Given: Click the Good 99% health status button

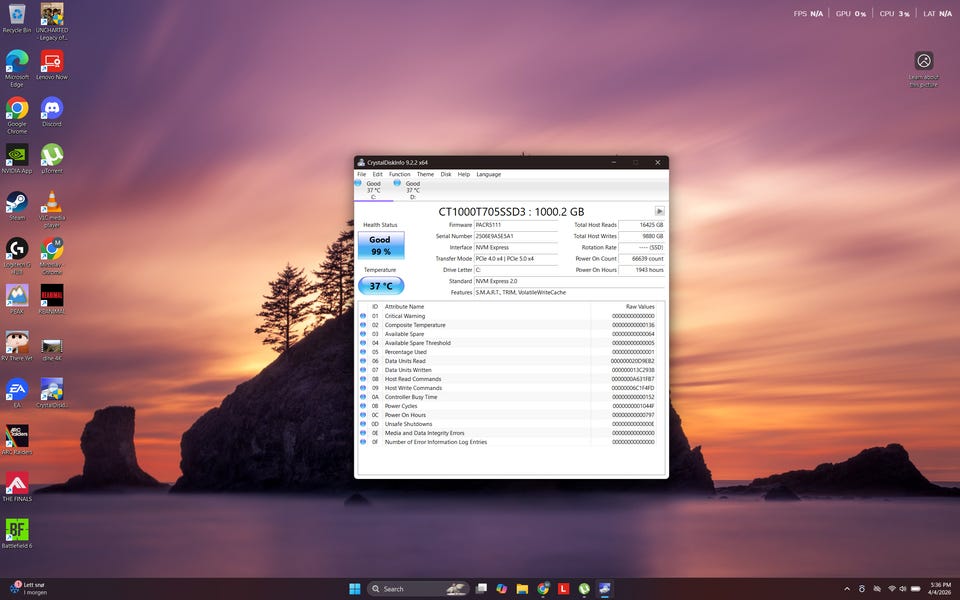Looking at the screenshot, I should coord(380,245).
